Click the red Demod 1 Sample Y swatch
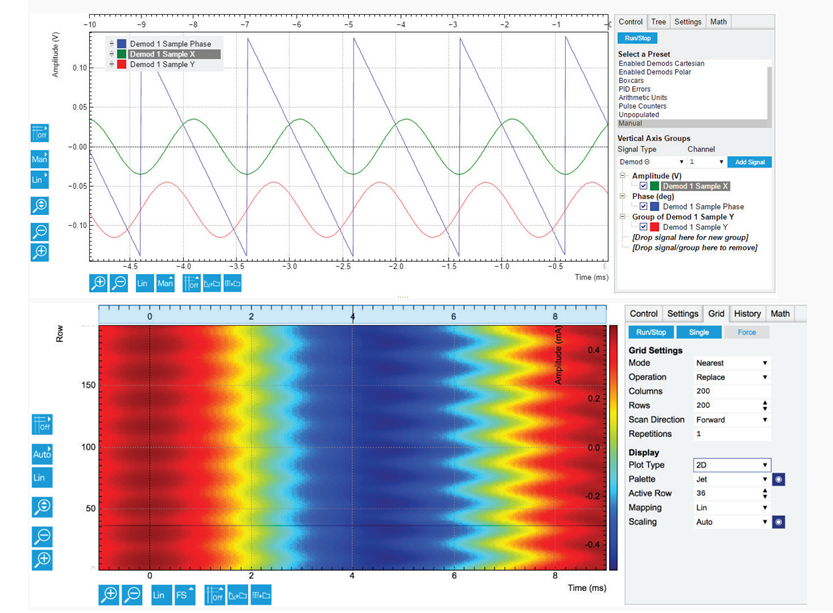The image size is (833, 613). (x=657, y=227)
